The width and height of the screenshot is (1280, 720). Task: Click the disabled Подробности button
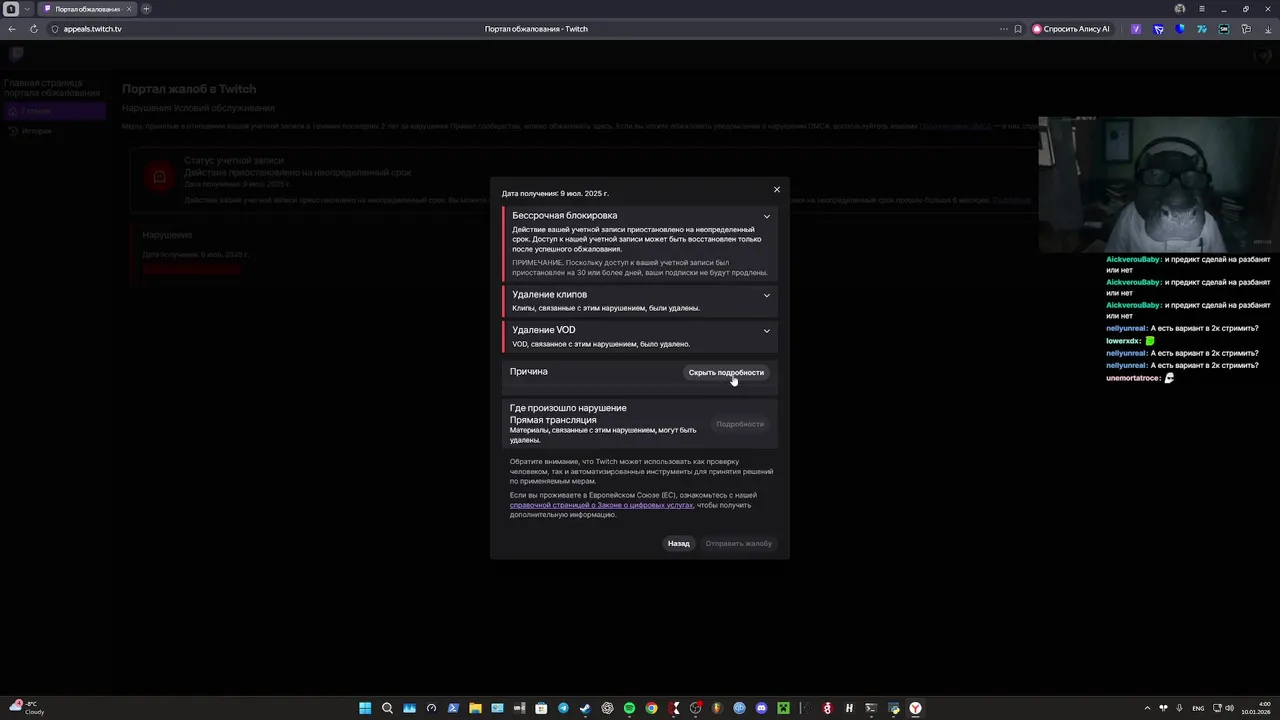click(x=740, y=424)
